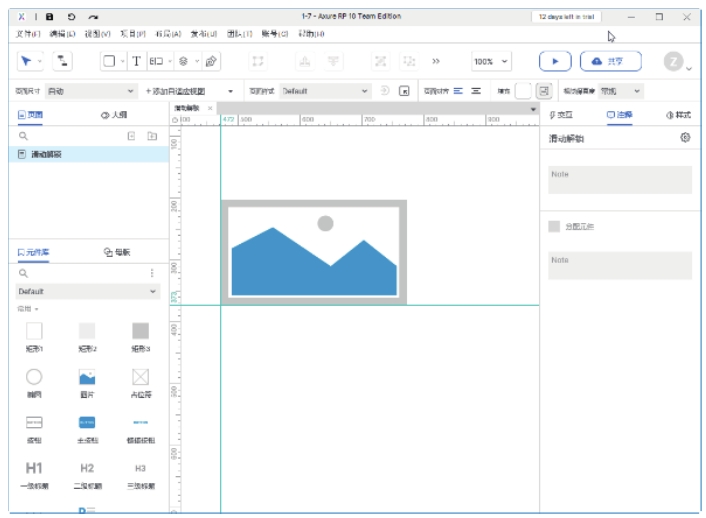Click the add folder icon in pages panel
Image resolution: width=706 pixels, height=518 pixels.
click(152, 135)
